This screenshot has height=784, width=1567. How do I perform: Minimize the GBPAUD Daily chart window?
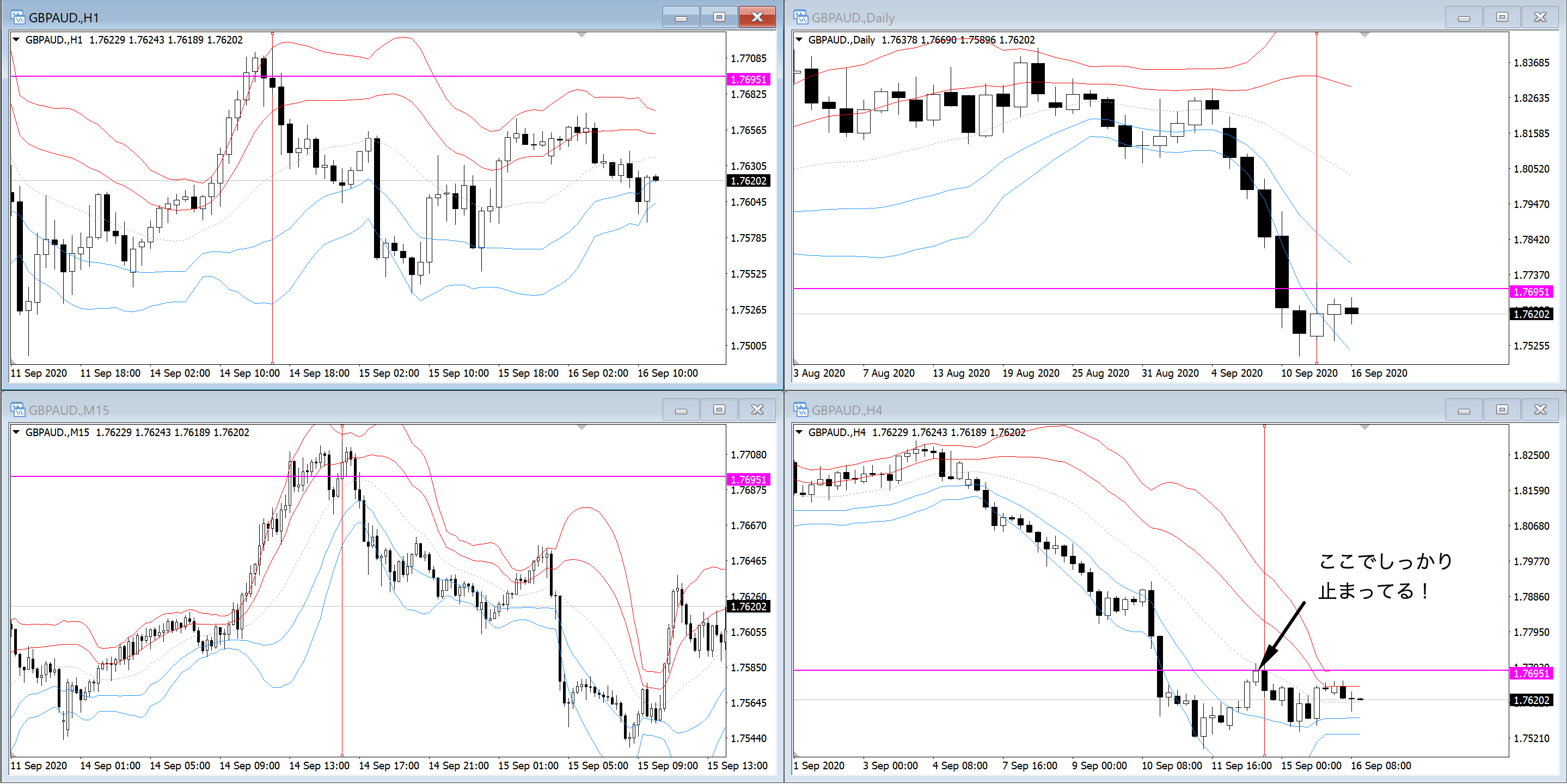click(1464, 17)
